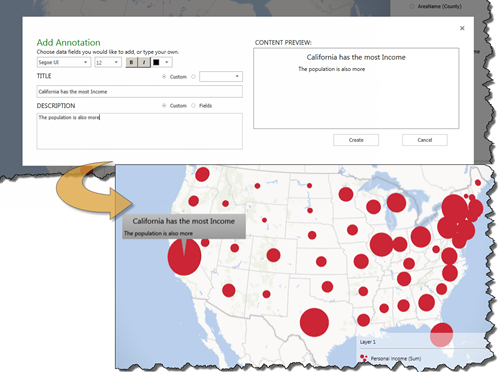Click the Personal Income legend icon

point(364,358)
